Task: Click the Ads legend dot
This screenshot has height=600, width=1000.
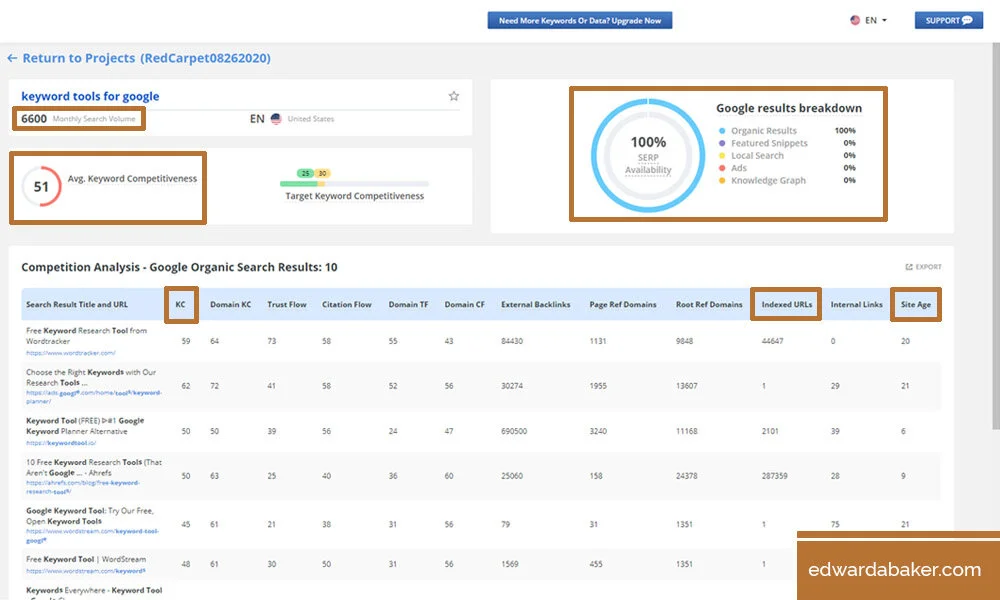Action: pyautogui.click(x=722, y=168)
